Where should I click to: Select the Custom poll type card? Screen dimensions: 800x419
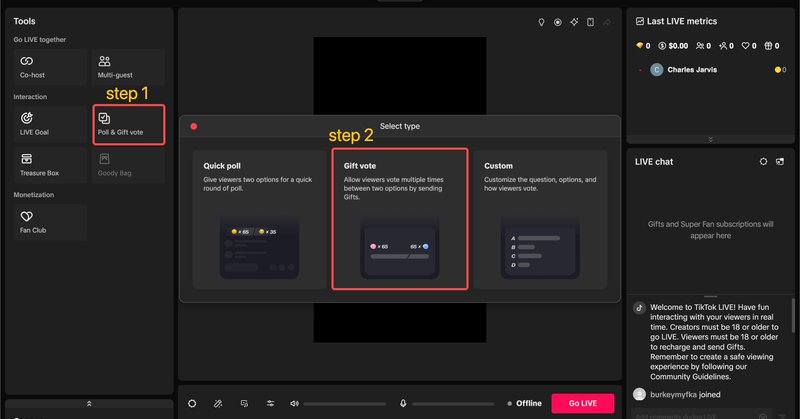540,220
